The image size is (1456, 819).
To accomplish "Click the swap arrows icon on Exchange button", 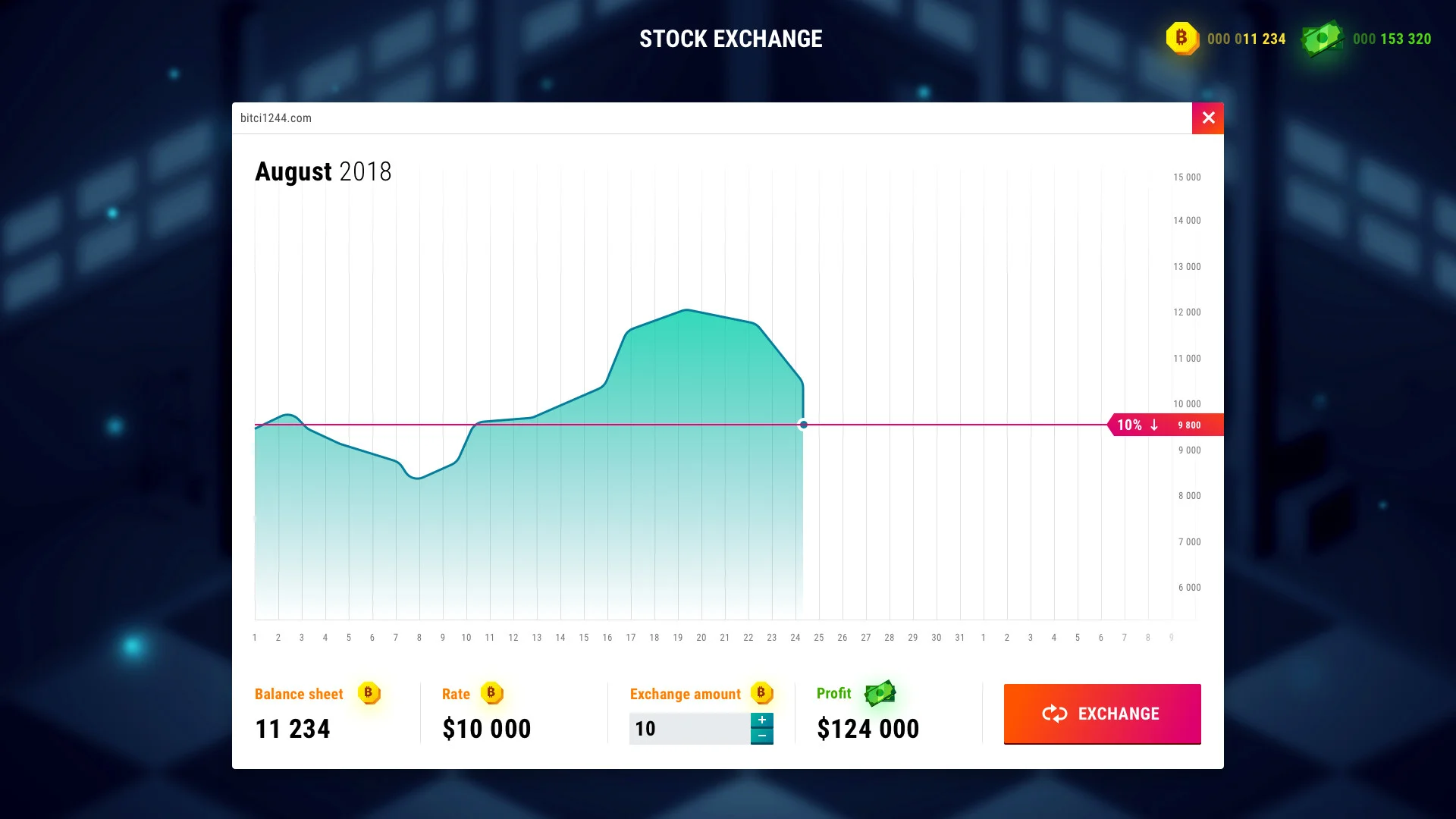I will tap(1054, 714).
